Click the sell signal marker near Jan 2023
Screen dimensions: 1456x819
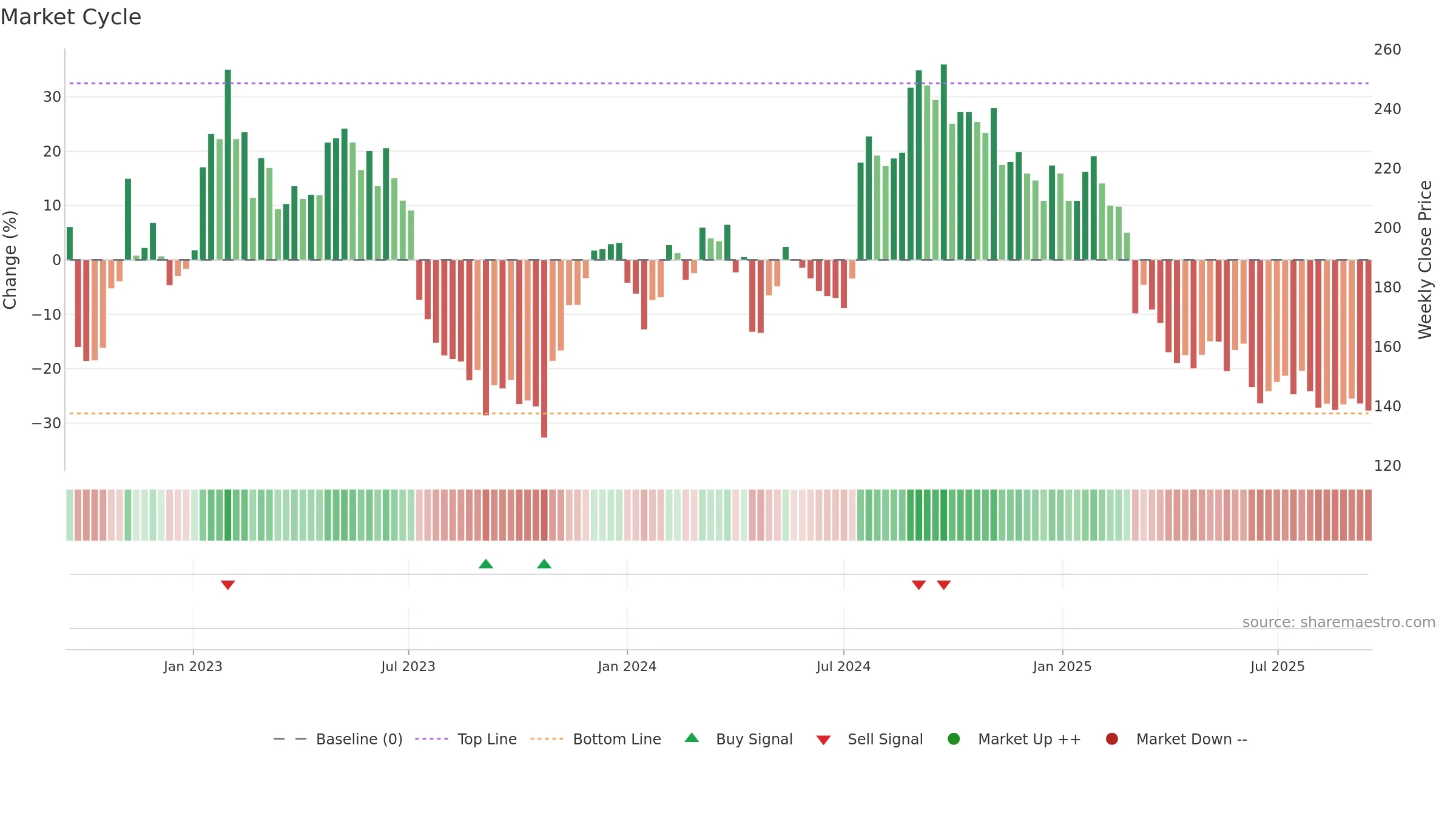tap(227, 585)
